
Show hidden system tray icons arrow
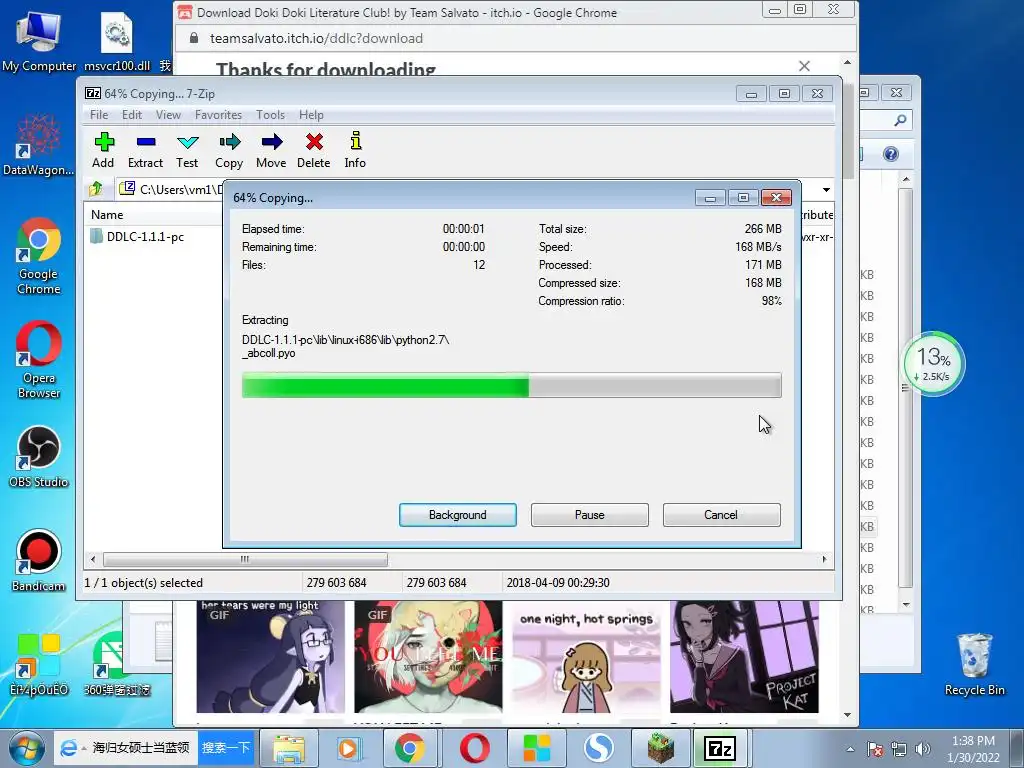[850, 749]
